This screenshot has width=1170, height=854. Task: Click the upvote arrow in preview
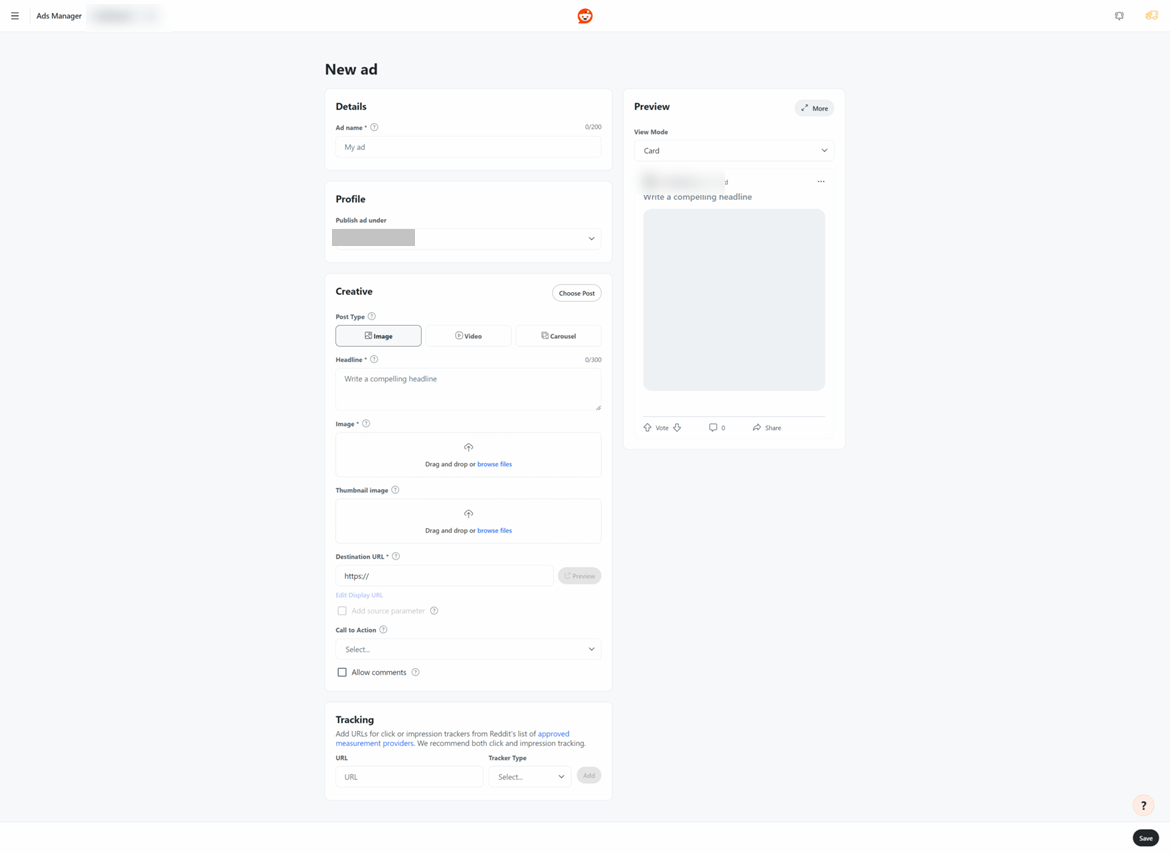(647, 427)
